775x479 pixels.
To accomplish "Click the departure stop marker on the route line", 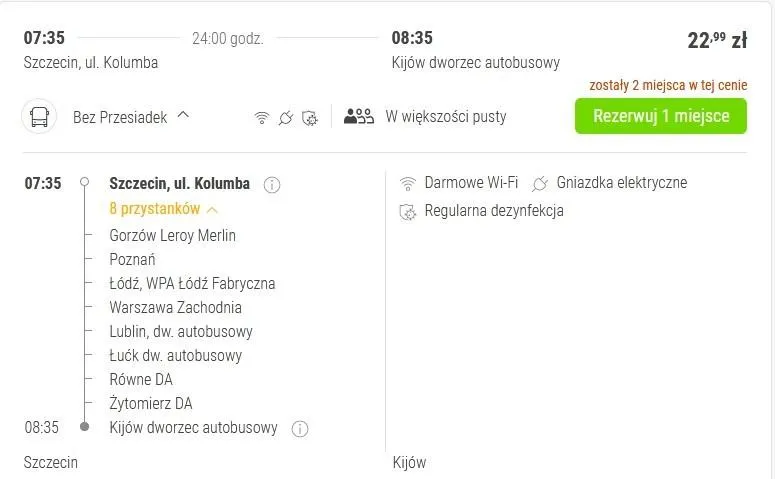I will click(85, 183).
